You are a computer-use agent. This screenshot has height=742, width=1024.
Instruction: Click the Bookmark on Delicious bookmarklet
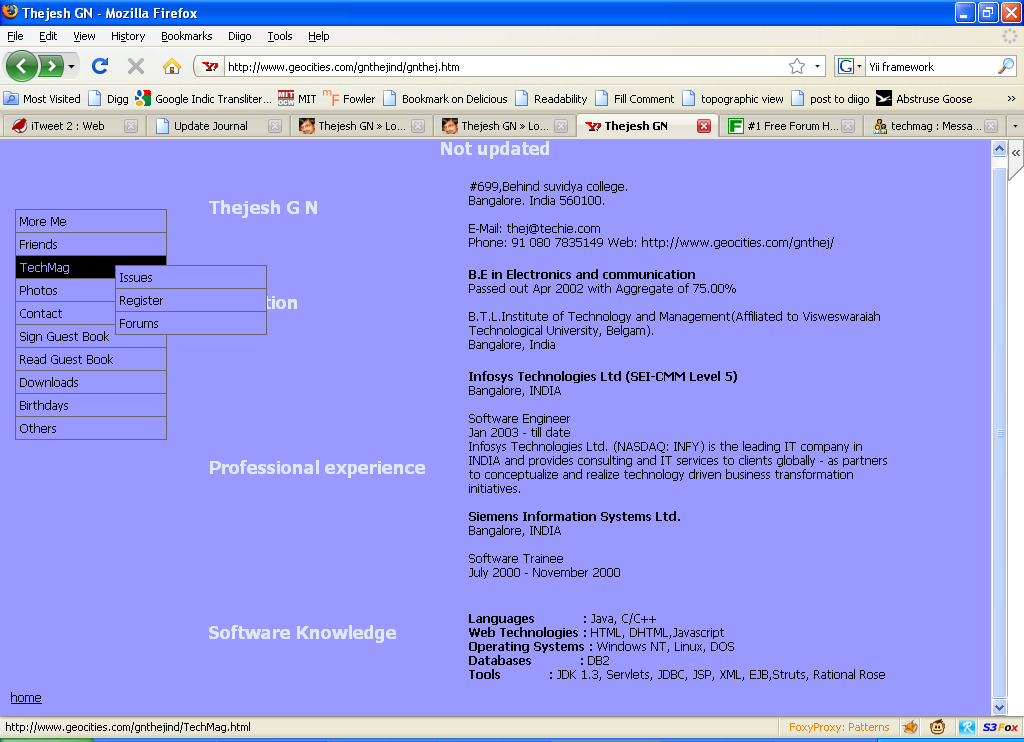[x=445, y=99]
